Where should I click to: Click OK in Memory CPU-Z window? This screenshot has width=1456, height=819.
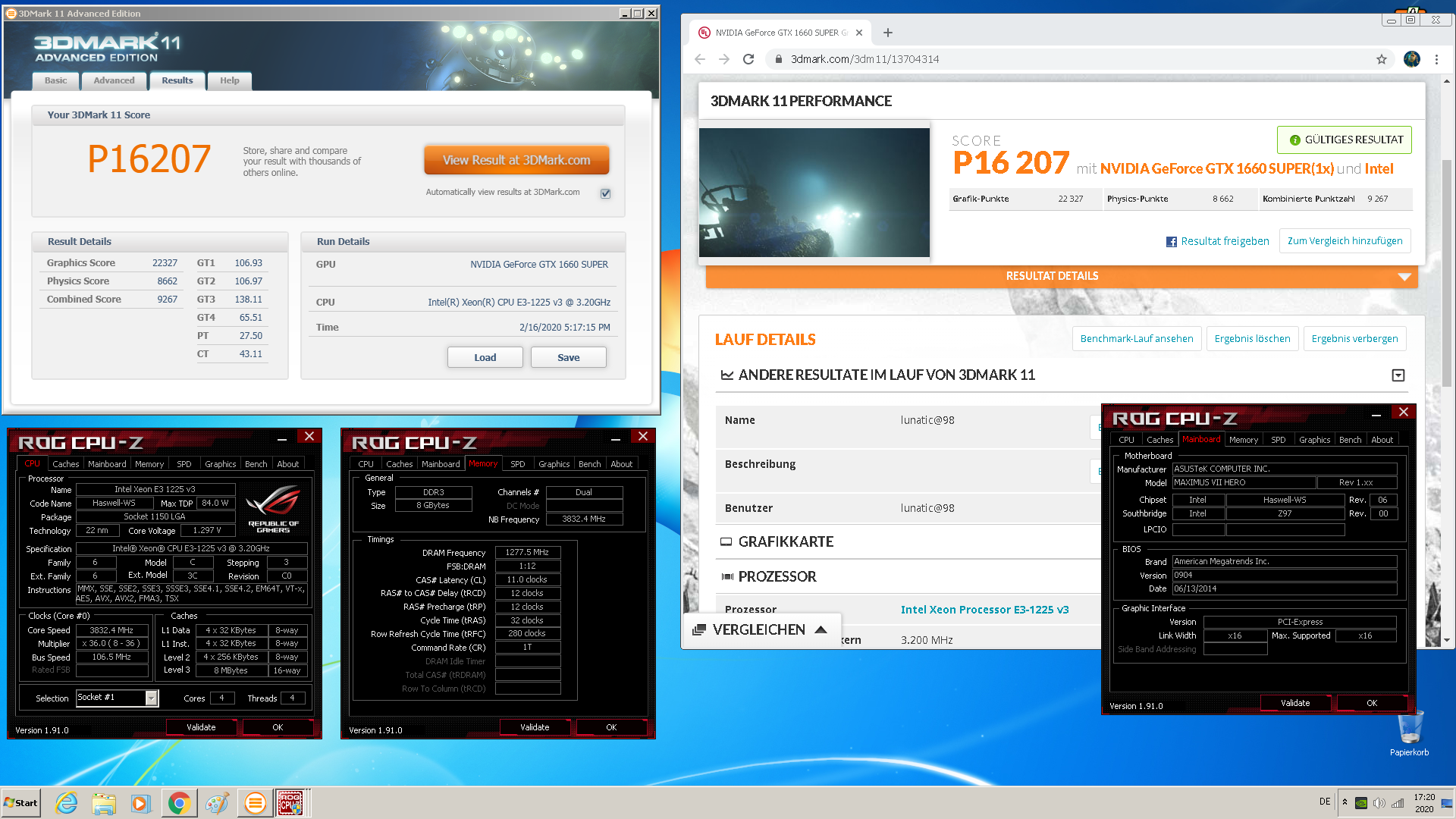pyautogui.click(x=611, y=727)
